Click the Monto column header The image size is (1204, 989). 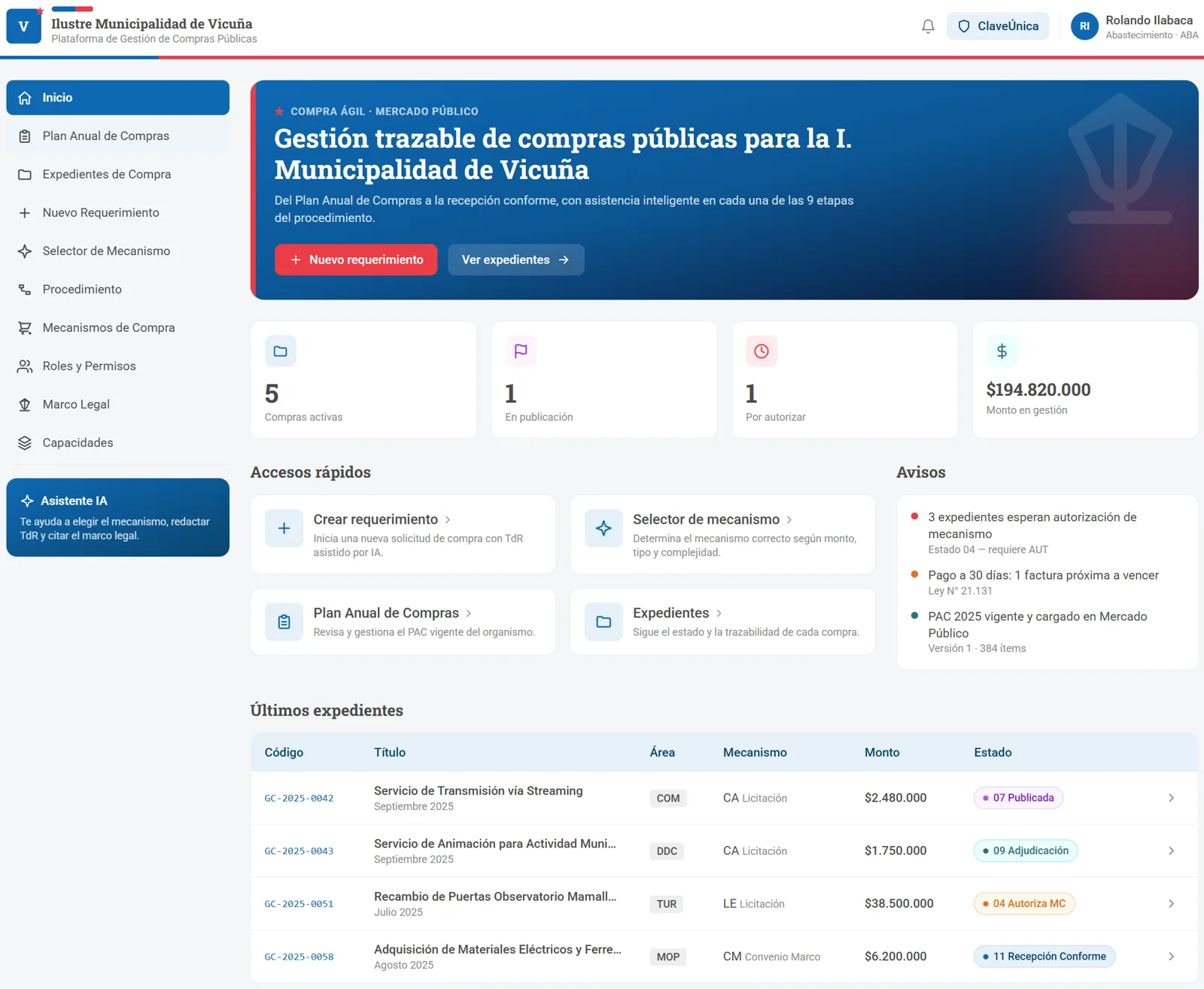[882, 753]
